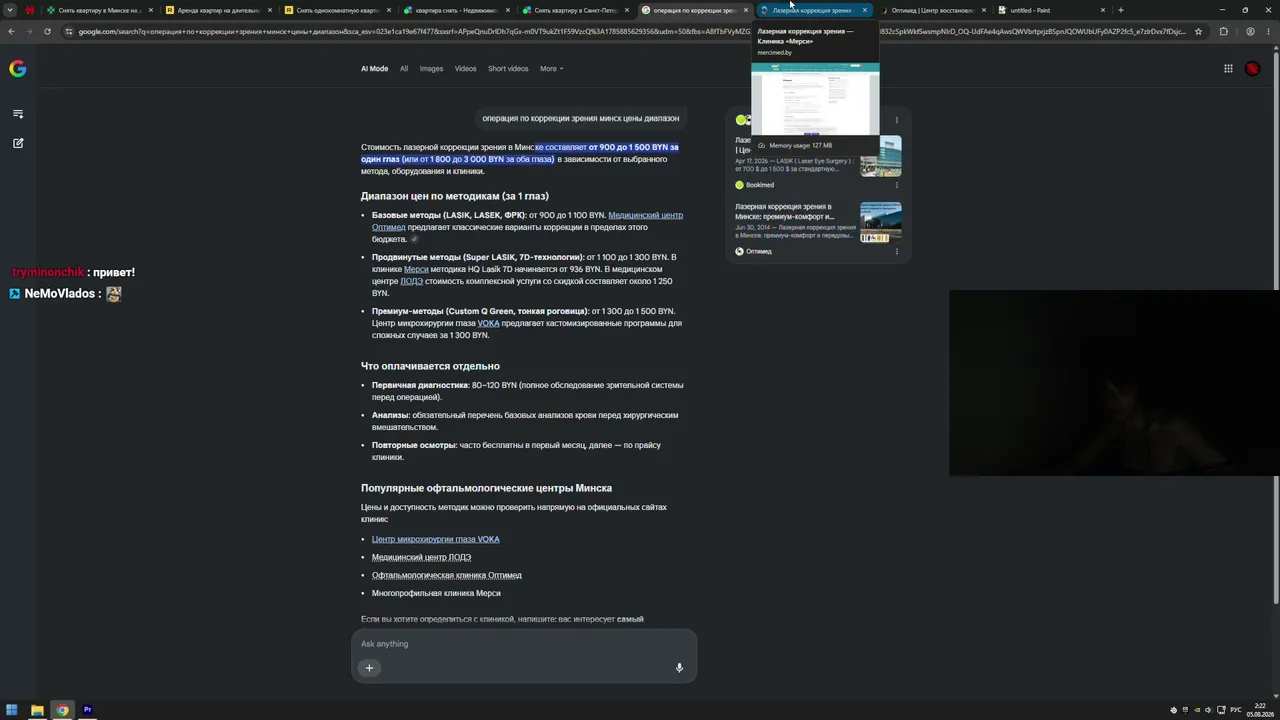
Task: Click the Google logo in the sidebar
Action: pyautogui.click(x=17, y=69)
